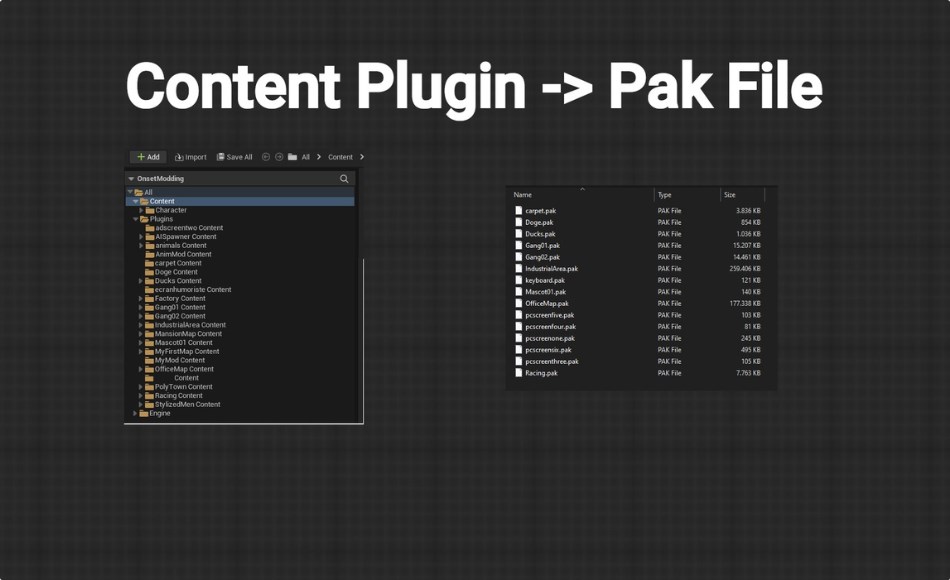Expand the Engine tree node
Image resolution: width=950 pixels, height=580 pixels.
point(134,413)
